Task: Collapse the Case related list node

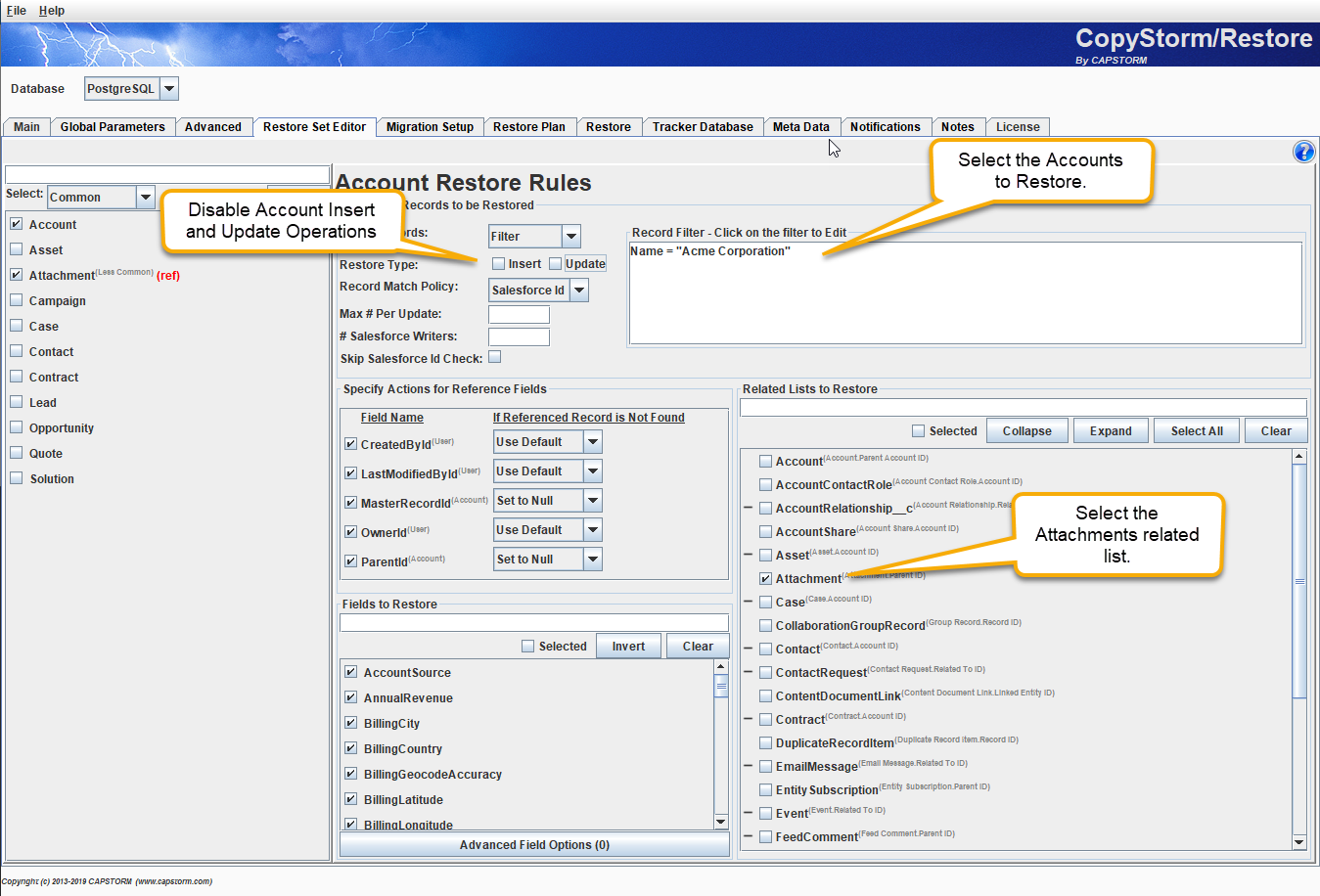Action: tap(749, 603)
